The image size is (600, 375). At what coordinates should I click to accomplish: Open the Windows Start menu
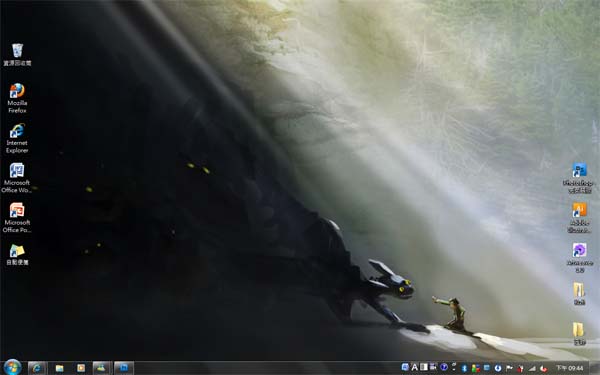(12, 368)
